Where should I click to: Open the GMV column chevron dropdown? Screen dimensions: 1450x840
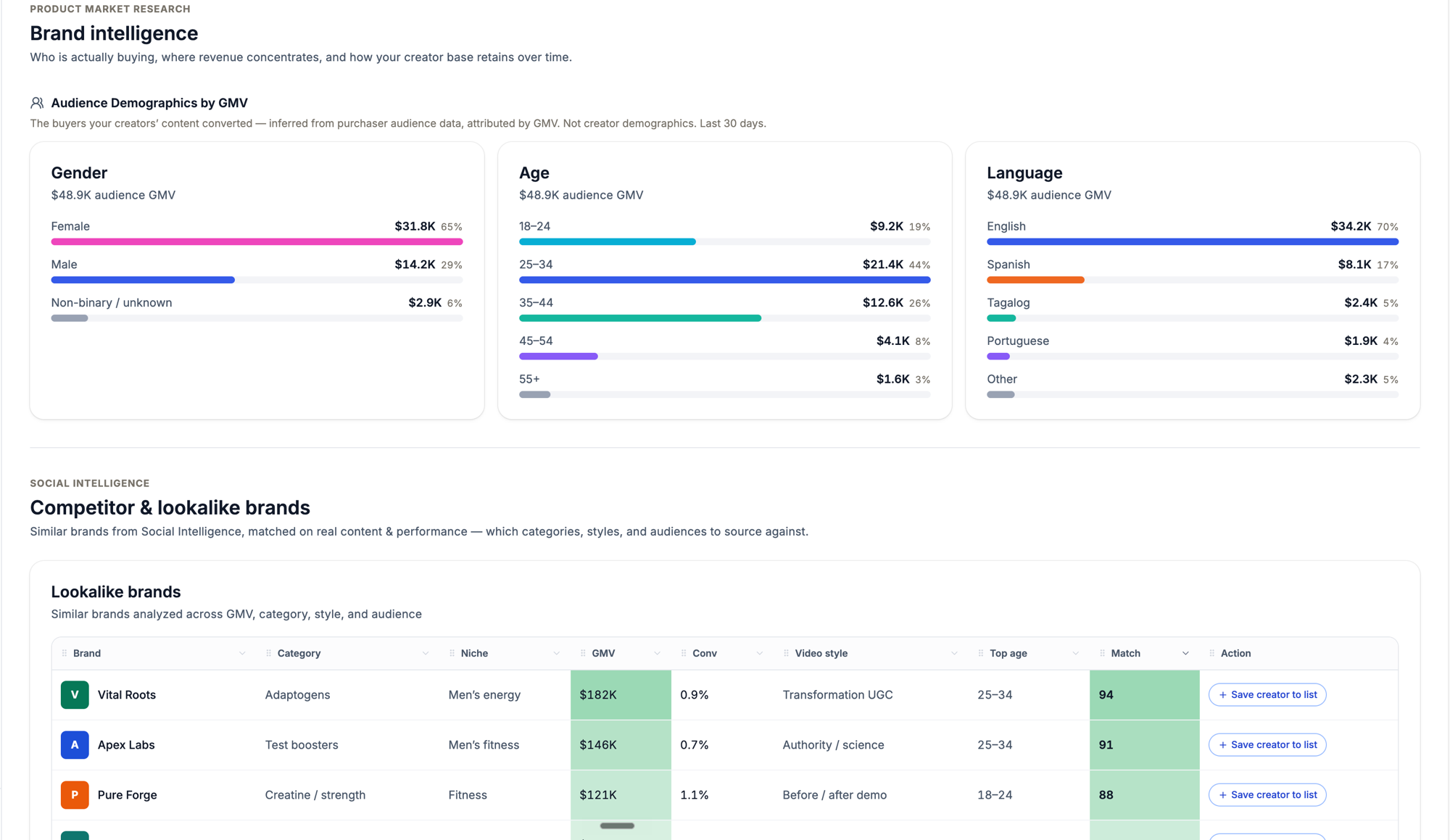click(657, 653)
